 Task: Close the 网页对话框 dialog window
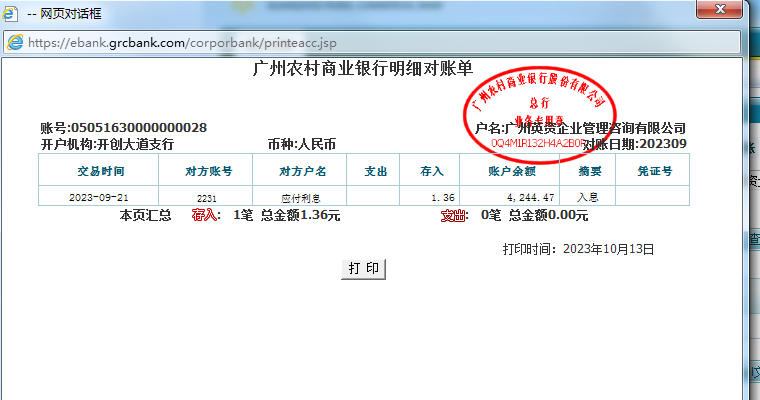pos(719,9)
